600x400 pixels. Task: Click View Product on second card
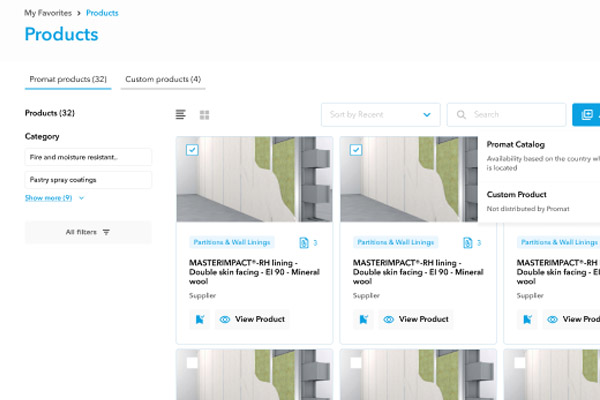click(x=416, y=319)
